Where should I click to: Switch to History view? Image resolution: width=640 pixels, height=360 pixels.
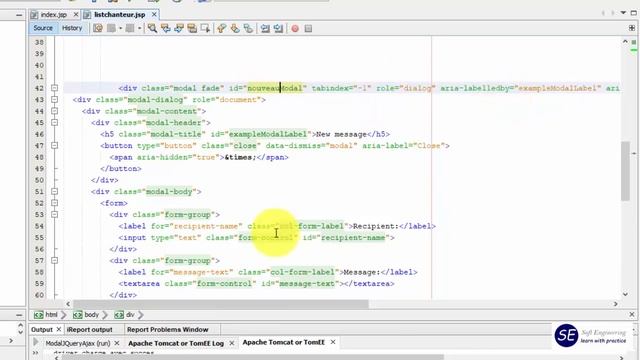coord(72,28)
